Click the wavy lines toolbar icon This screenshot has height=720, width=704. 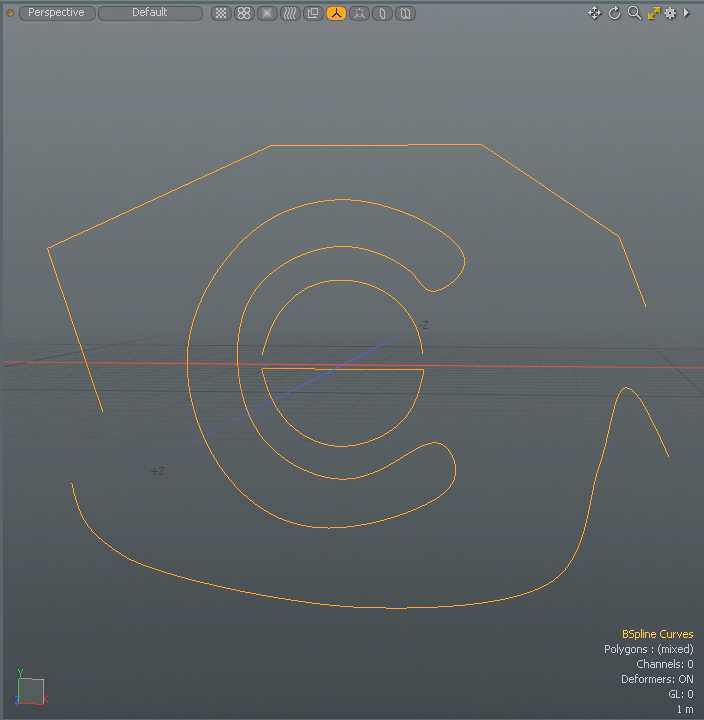[290, 13]
